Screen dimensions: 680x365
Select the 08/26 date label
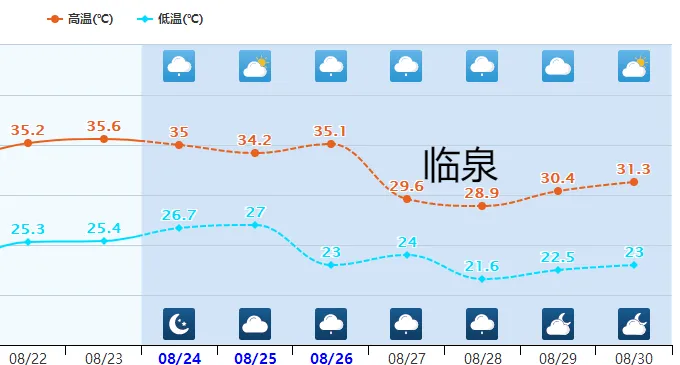tap(331, 358)
